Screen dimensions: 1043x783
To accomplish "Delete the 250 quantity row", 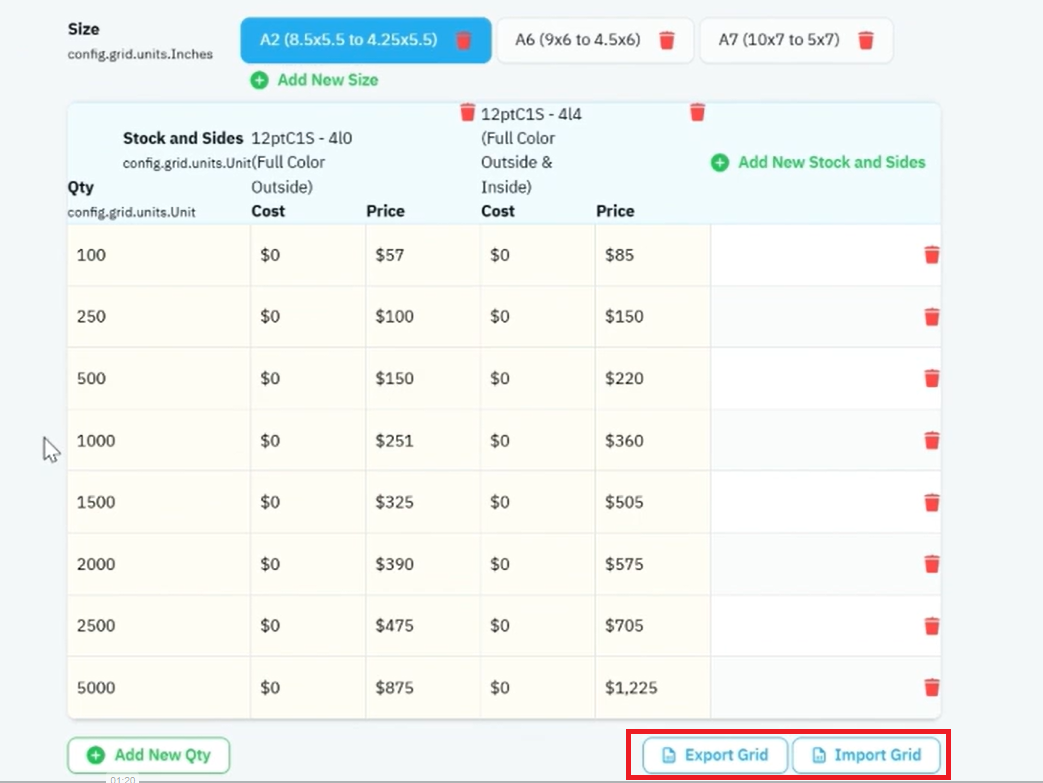I will tap(932, 317).
